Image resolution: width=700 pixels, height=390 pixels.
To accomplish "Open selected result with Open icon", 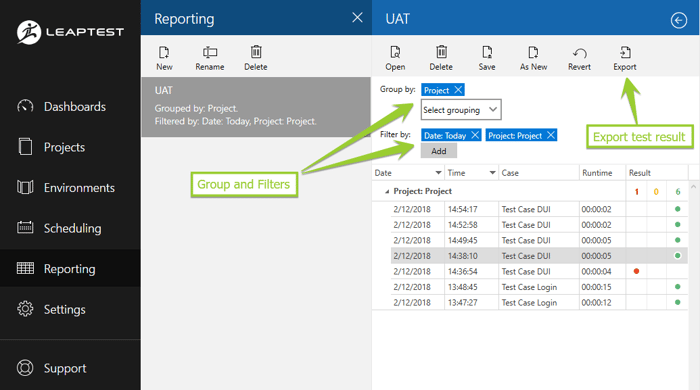I will point(395,58).
